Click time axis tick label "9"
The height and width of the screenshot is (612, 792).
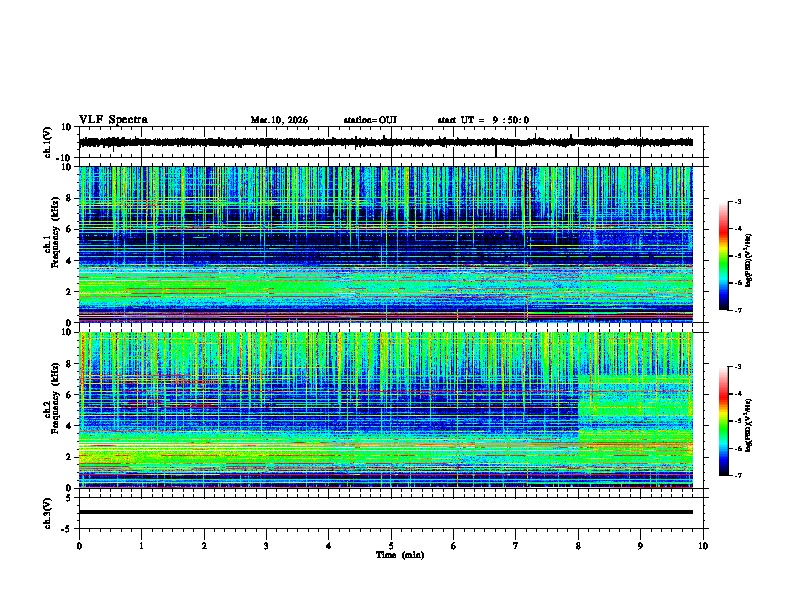(x=640, y=546)
